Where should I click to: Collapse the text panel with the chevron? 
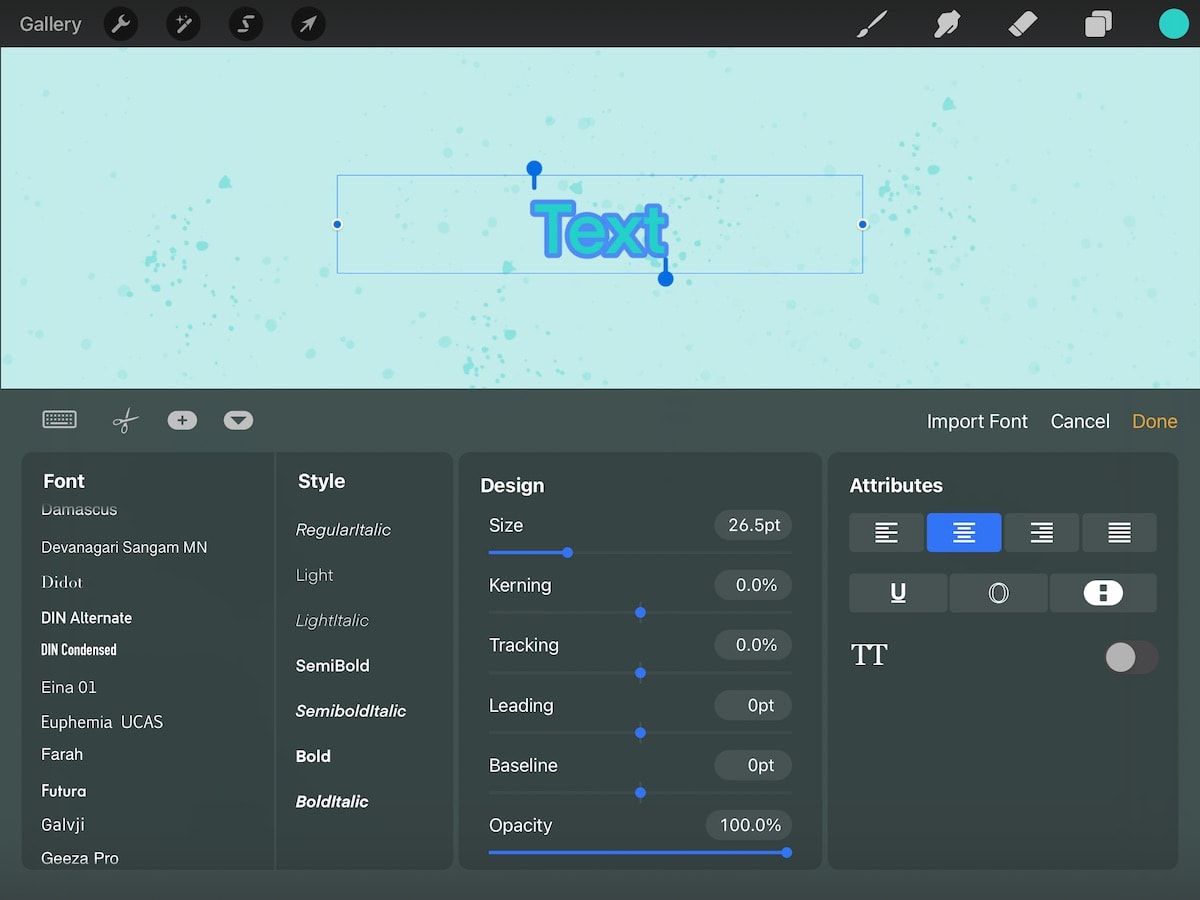(238, 420)
